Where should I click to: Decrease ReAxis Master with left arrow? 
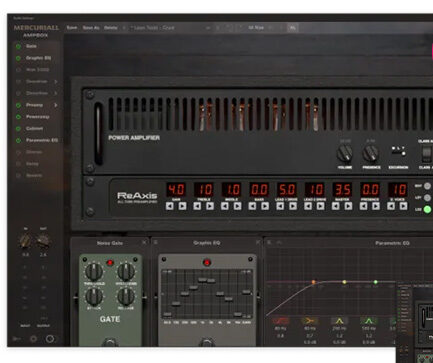point(336,206)
